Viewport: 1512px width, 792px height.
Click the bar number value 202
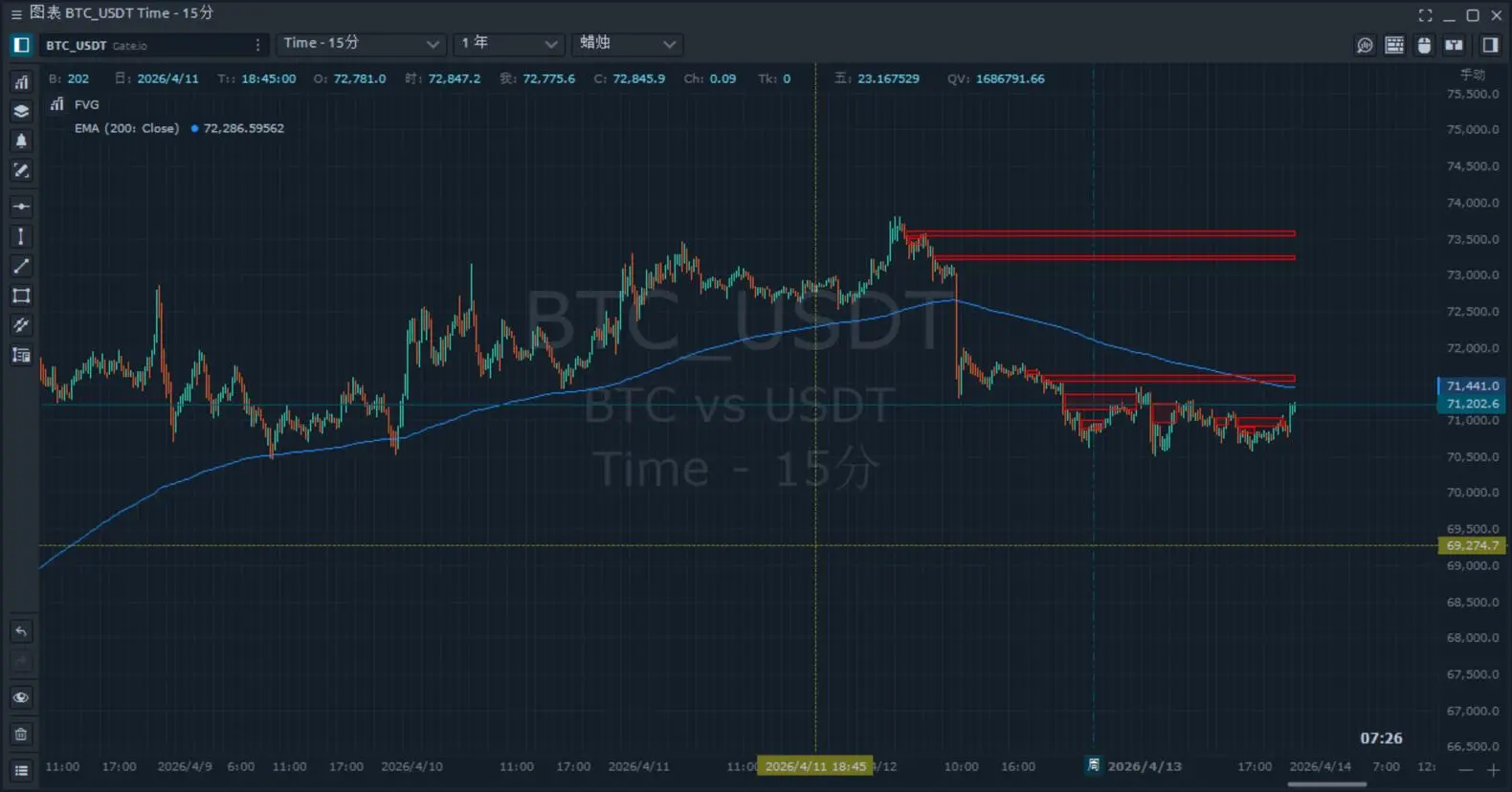pos(78,78)
